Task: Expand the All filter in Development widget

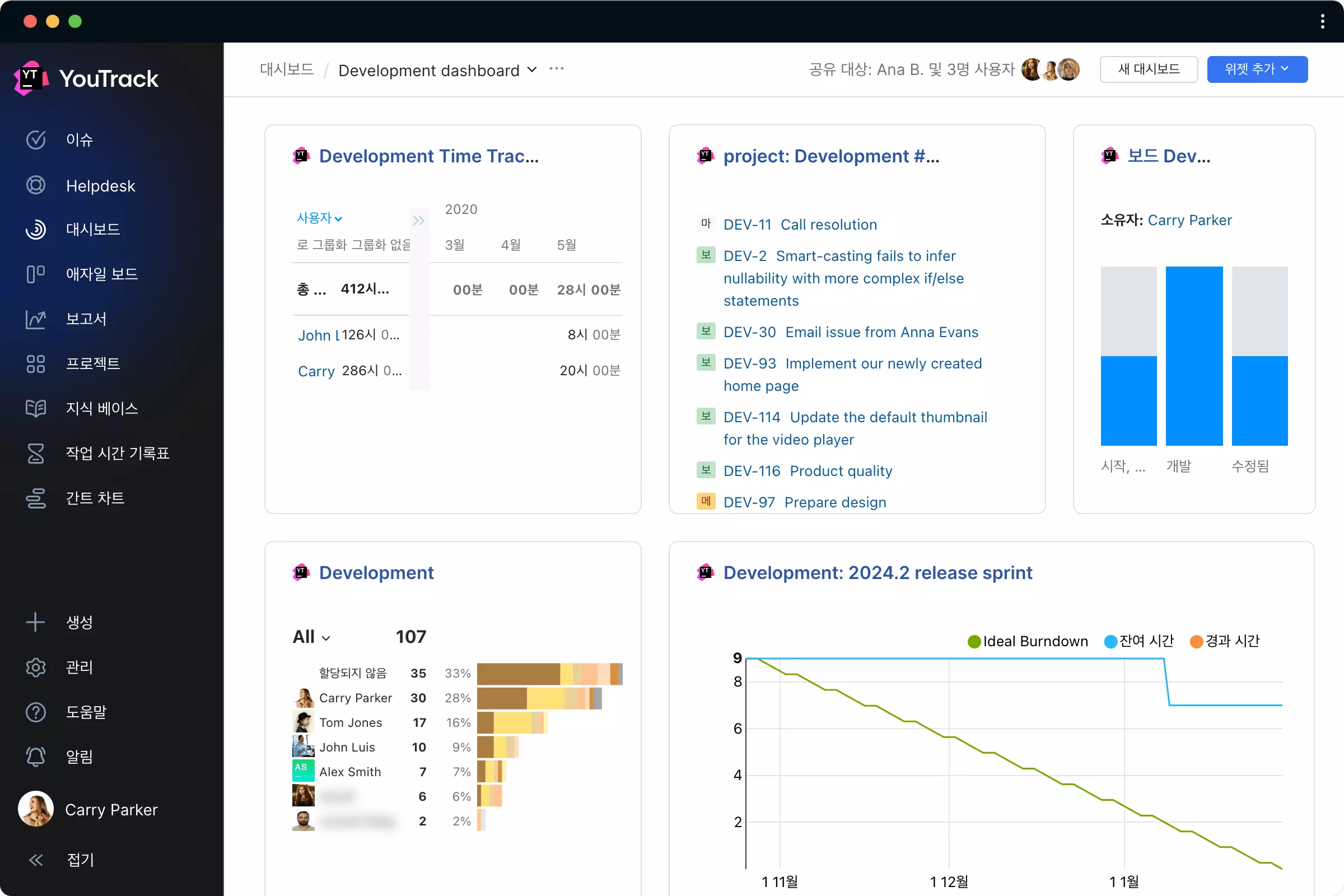Action: [310, 636]
